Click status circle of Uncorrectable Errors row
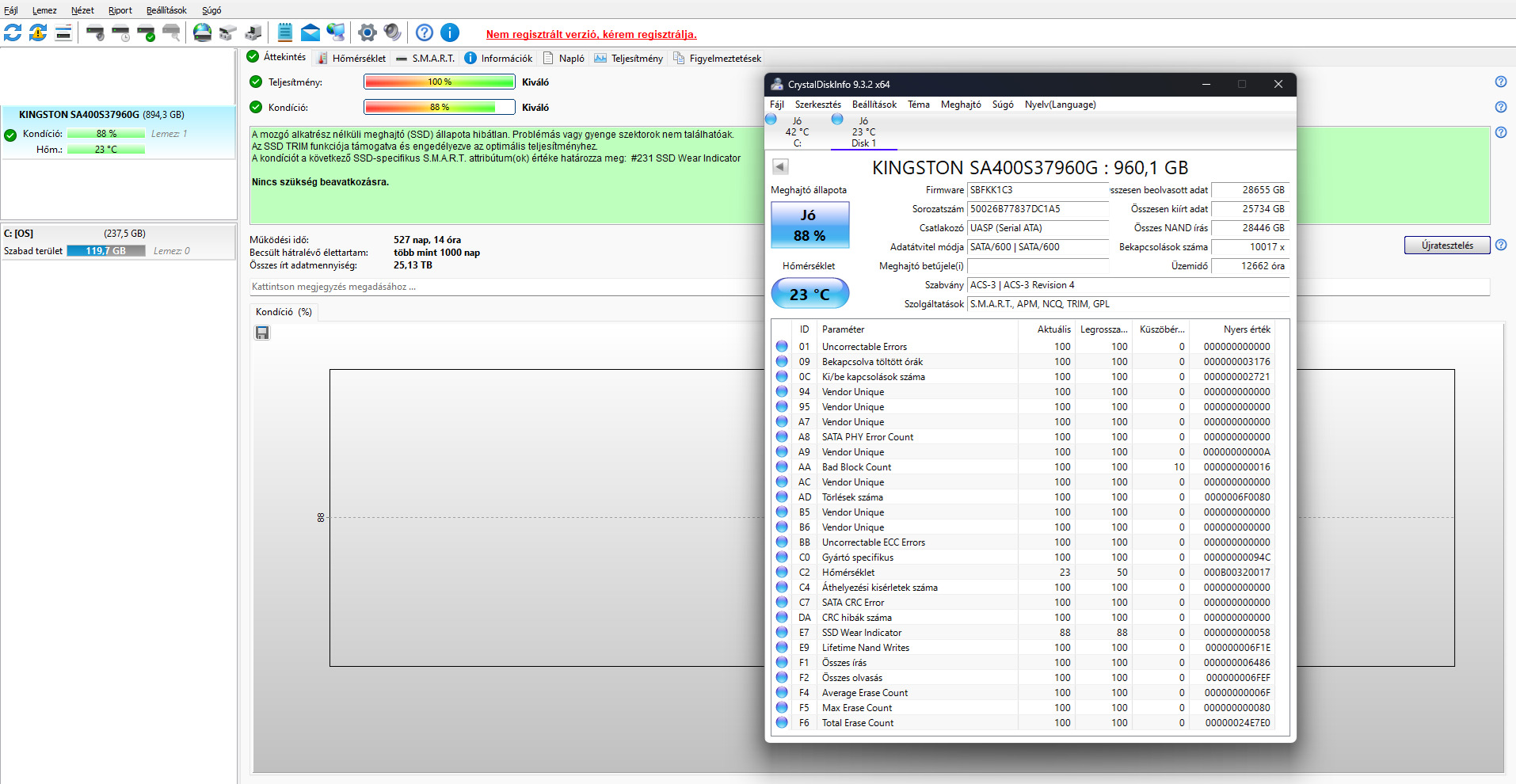This screenshot has width=1516, height=784. 782,346
